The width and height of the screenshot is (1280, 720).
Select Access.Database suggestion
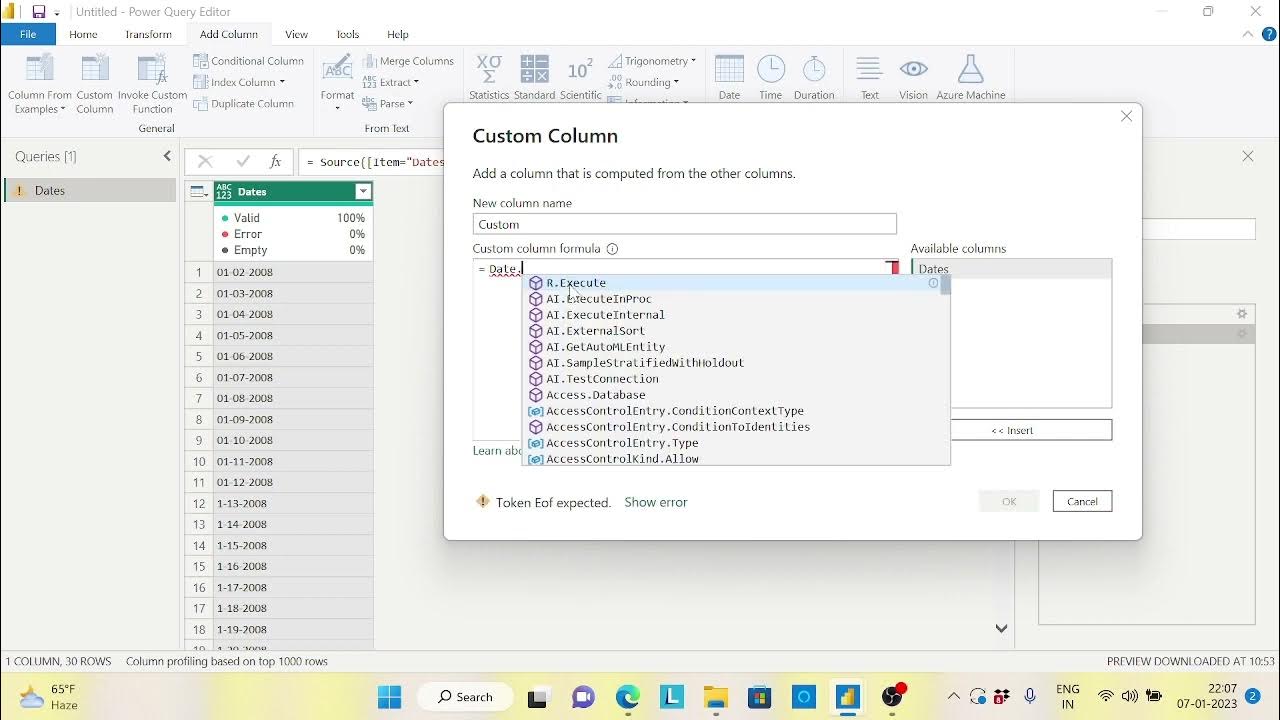point(735,395)
